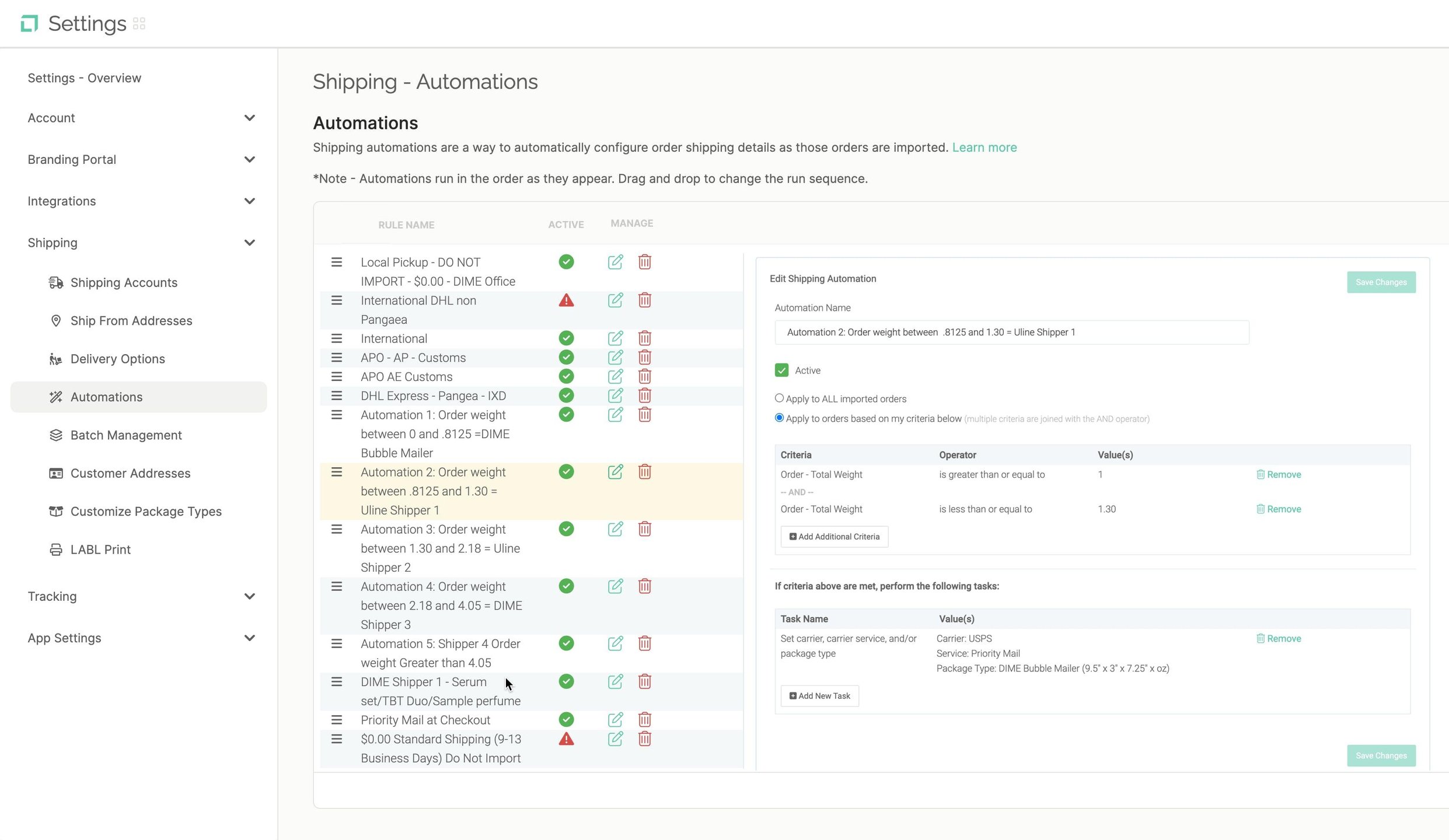This screenshot has width=1449, height=840.
Task: Collapse the Shipping section
Action: tap(249, 243)
